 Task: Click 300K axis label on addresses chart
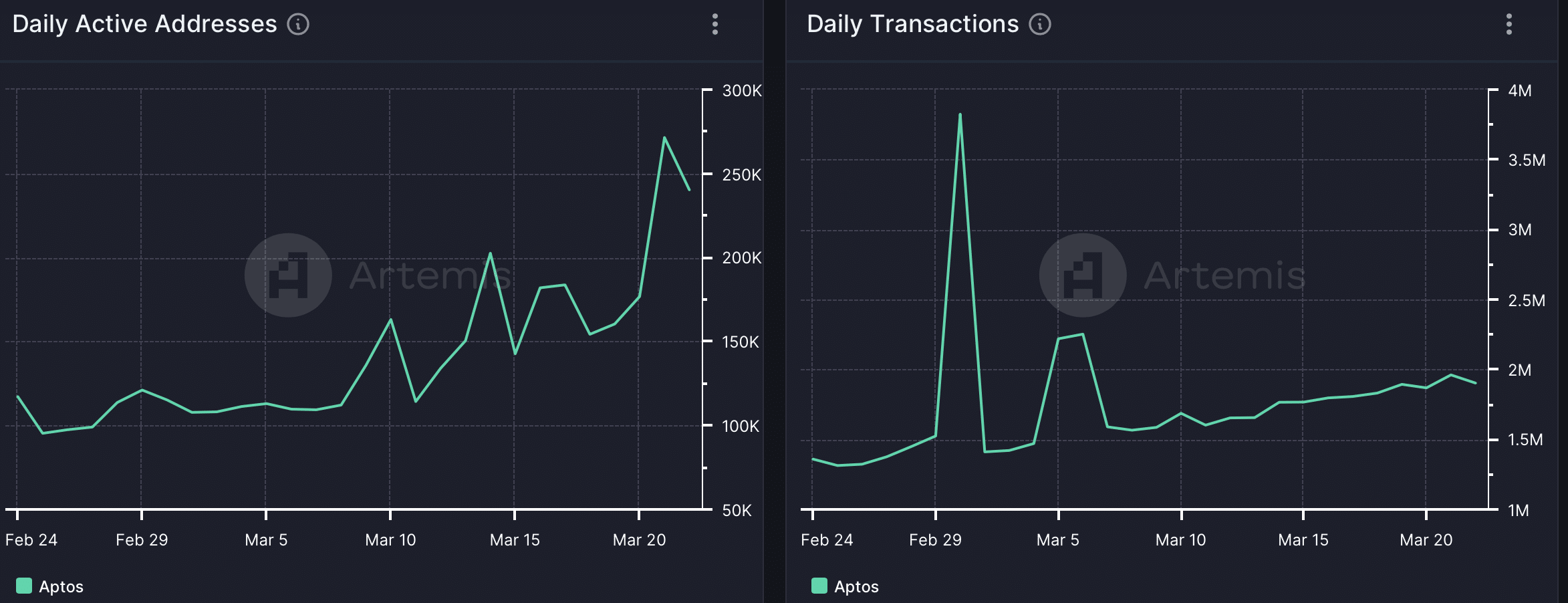coord(742,91)
